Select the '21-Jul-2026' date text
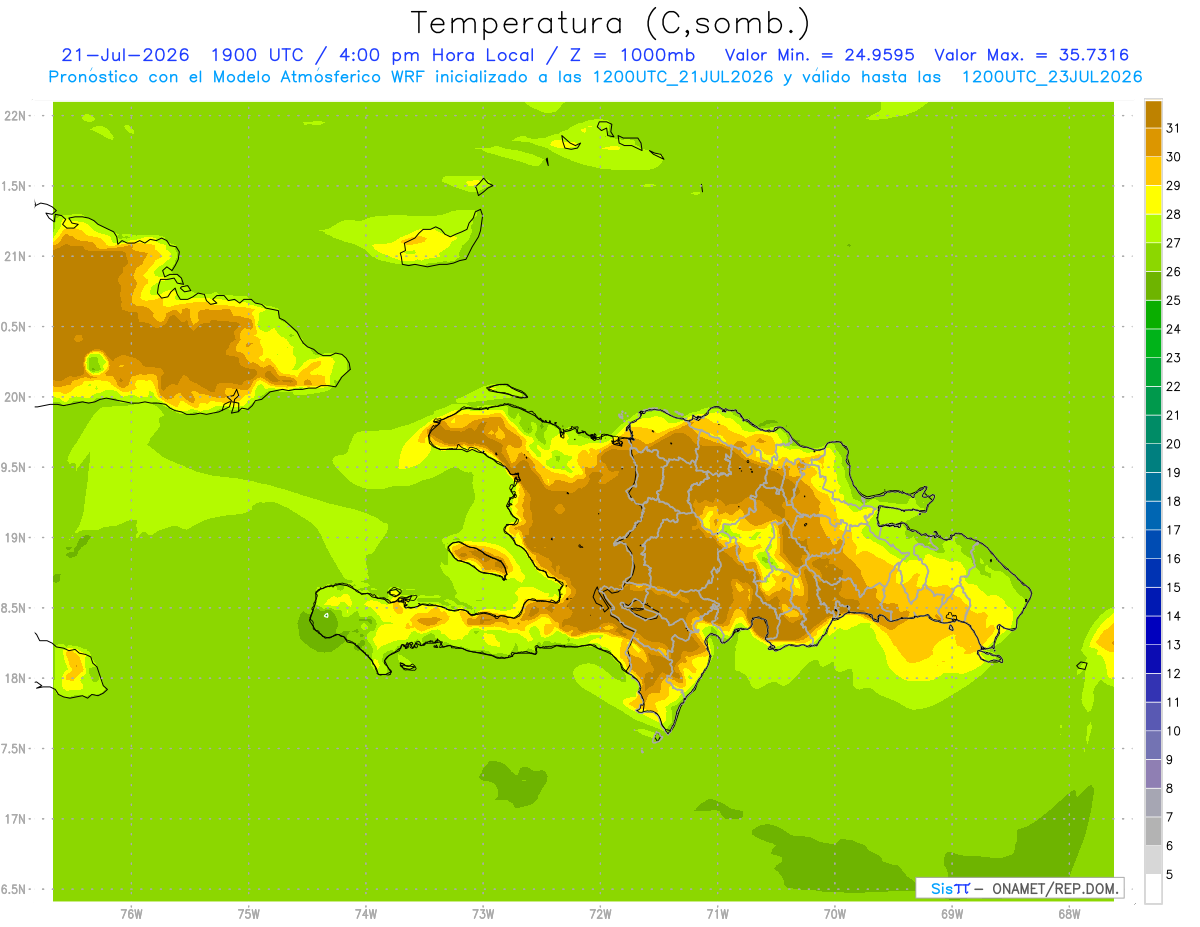This screenshot has height=927, width=1200. [x=125, y=55]
